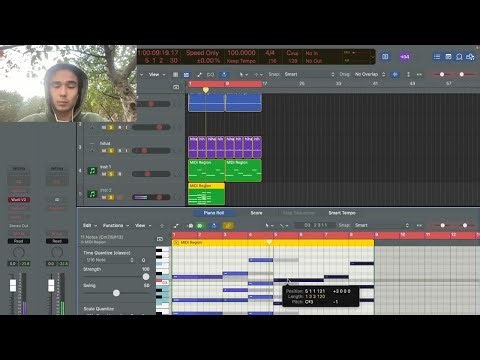Screen dimensions: 480x360
Task: Open Tracks area View menu
Action: (x=157, y=74)
